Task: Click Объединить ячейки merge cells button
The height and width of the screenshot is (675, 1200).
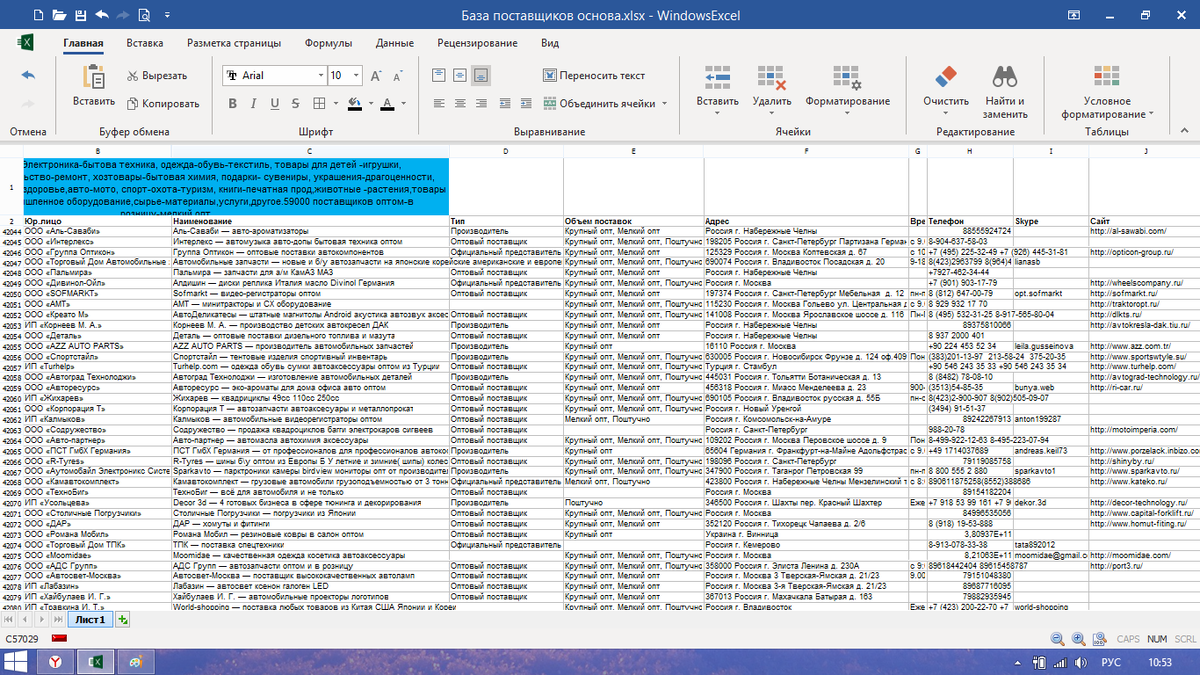Action: click(598, 103)
